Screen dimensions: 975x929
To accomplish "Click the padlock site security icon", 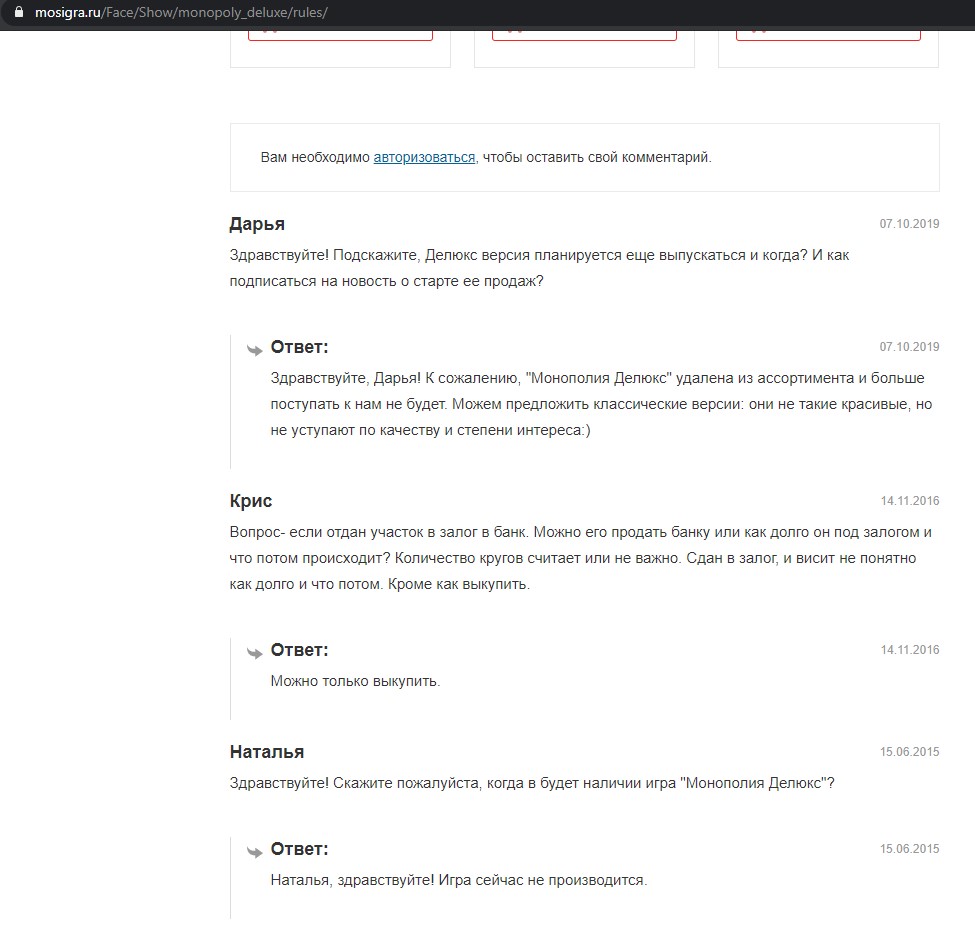I will [19, 12].
